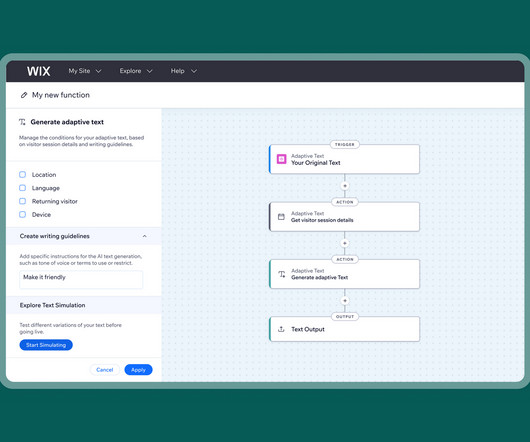Collapse the Create writing guidelines section

click(145, 236)
